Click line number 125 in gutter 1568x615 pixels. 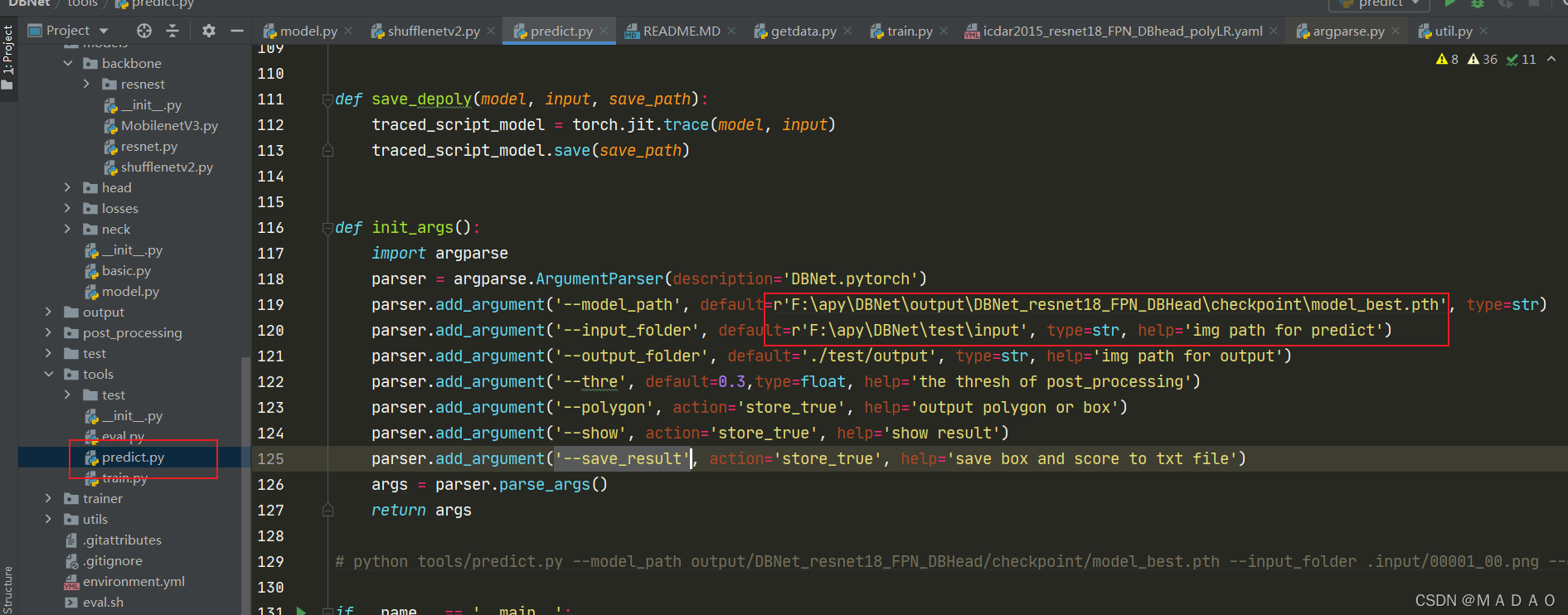pyautogui.click(x=270, y=459)
